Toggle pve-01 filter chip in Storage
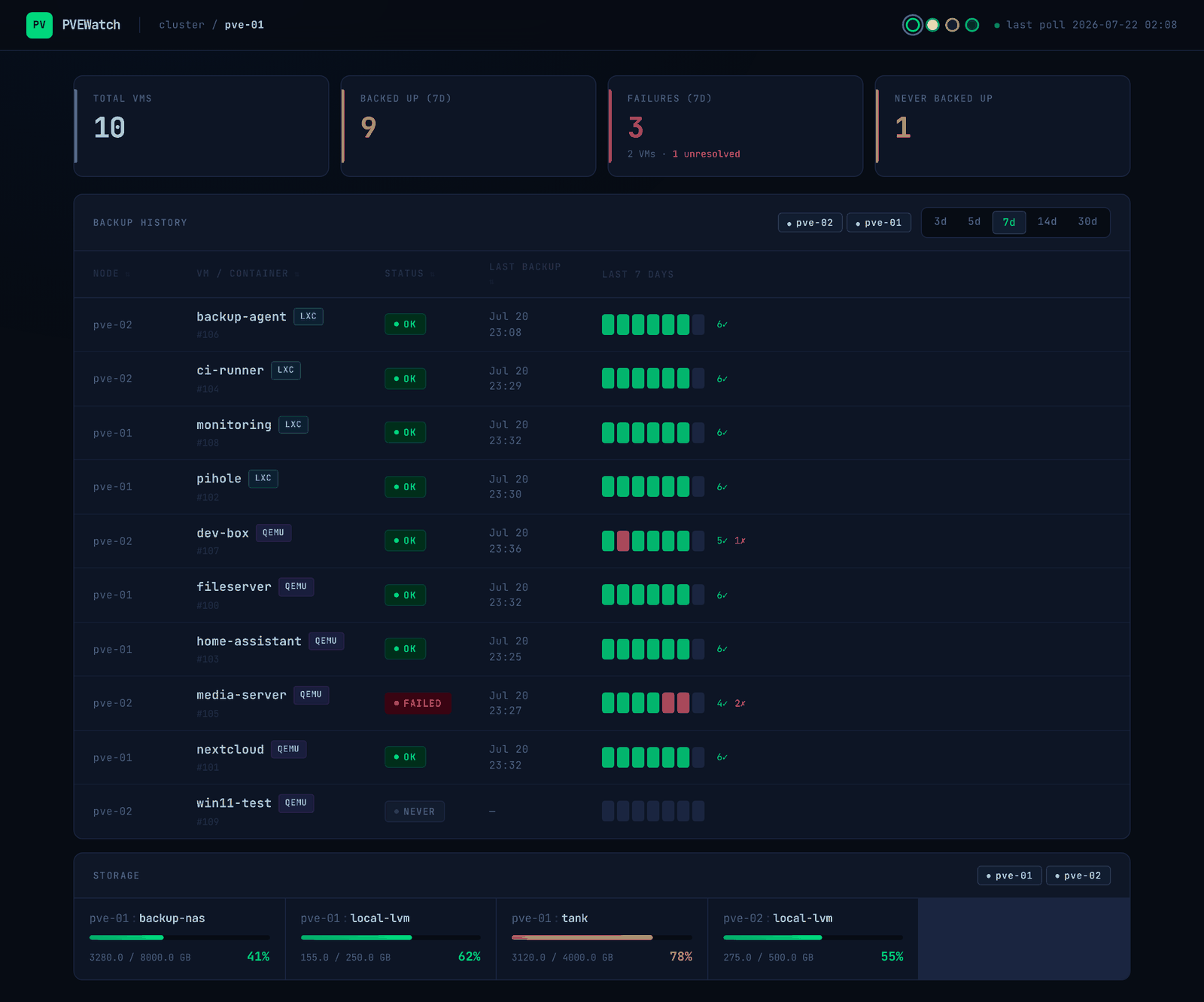This screenshot has height=1002, width=1204. point(1009,876)
